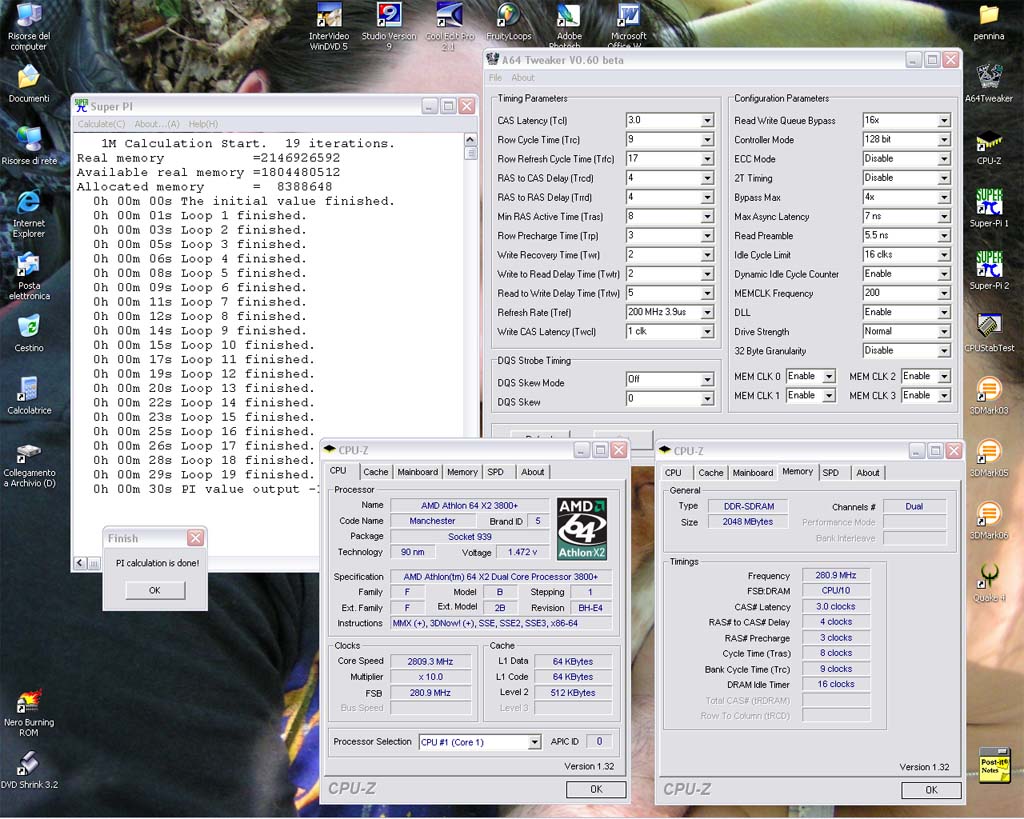The width and height of the screenshot is (1024, 819).
Task: Launch CPUStabTest desktop icon
Action: coord(989,333)
